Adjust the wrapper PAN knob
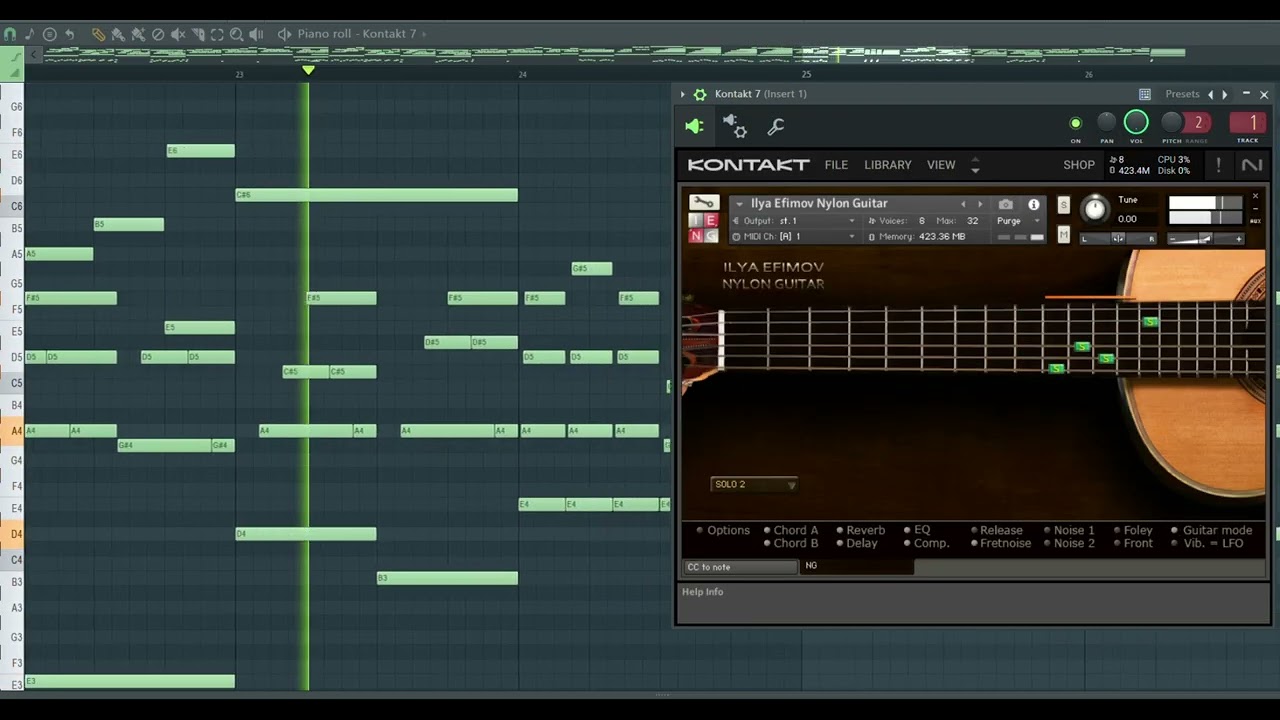This screenshot has height=720, width=1280. 1106,123
